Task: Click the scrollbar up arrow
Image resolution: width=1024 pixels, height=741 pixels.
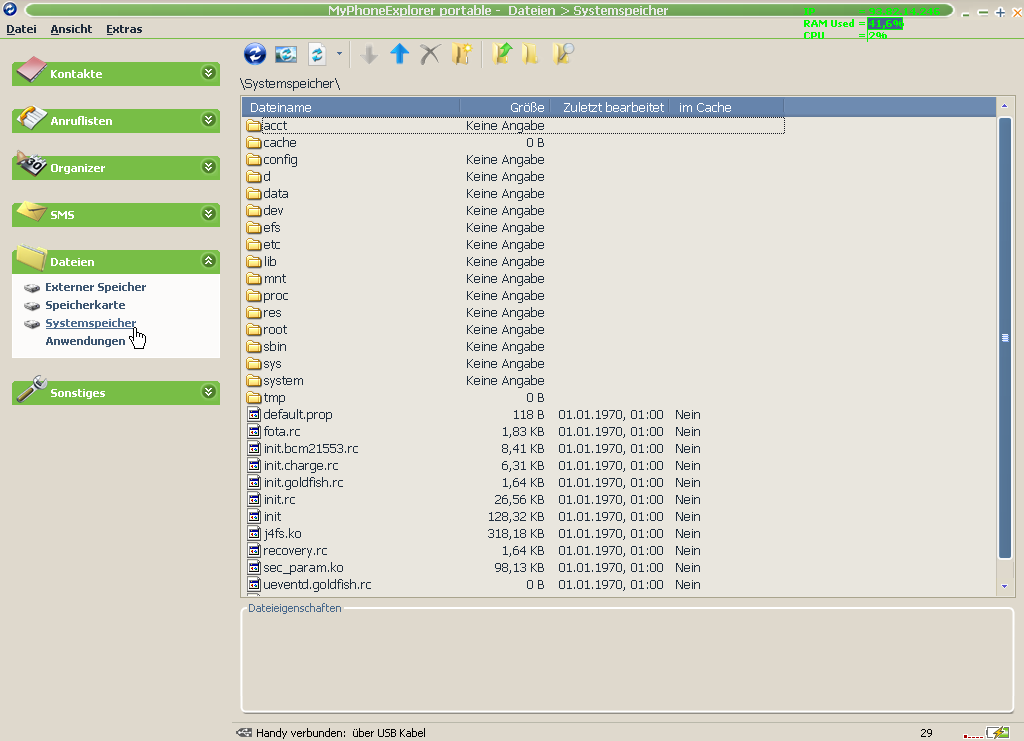Action: [1004, 106]
